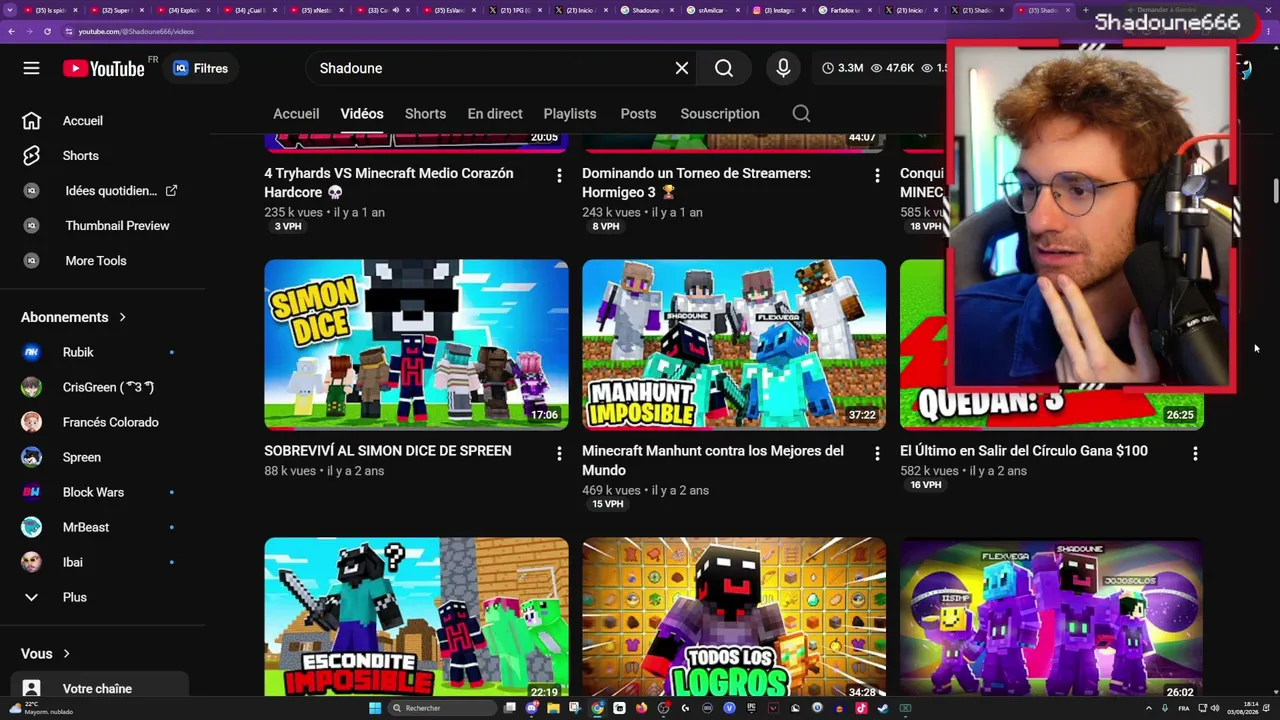Open title El Último en Salir del Círculo
The image size is (1280, 720).
(1024, 451)
